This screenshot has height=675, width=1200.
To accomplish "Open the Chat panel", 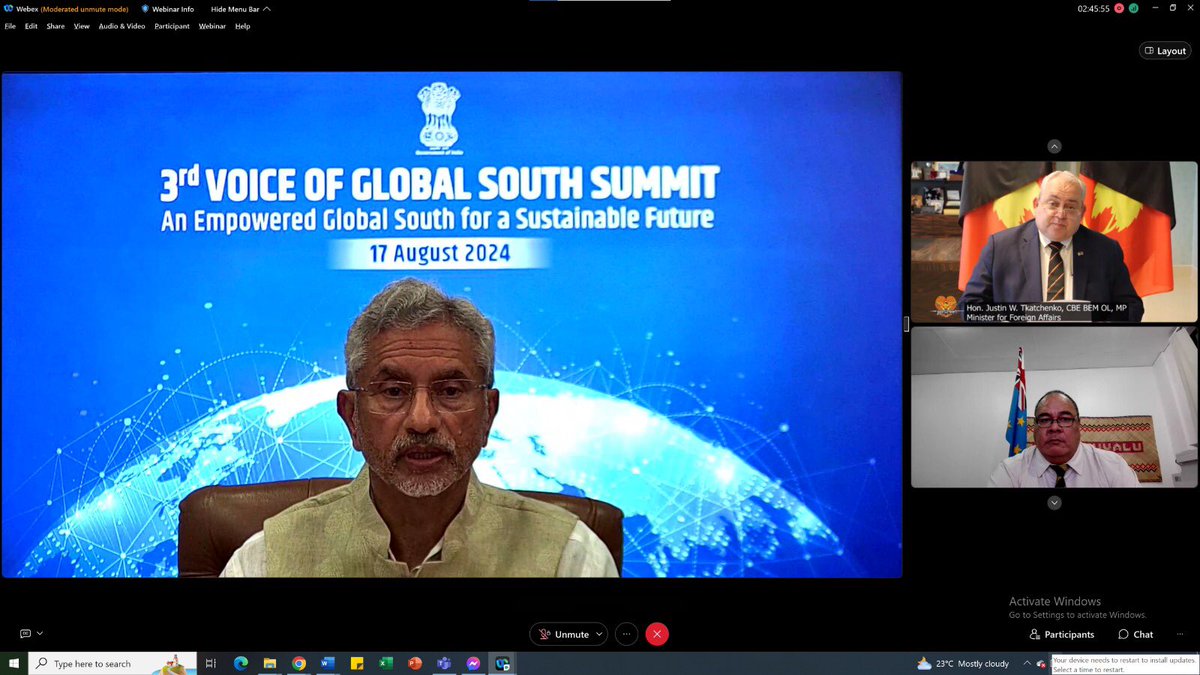I will pos(1135,634).
